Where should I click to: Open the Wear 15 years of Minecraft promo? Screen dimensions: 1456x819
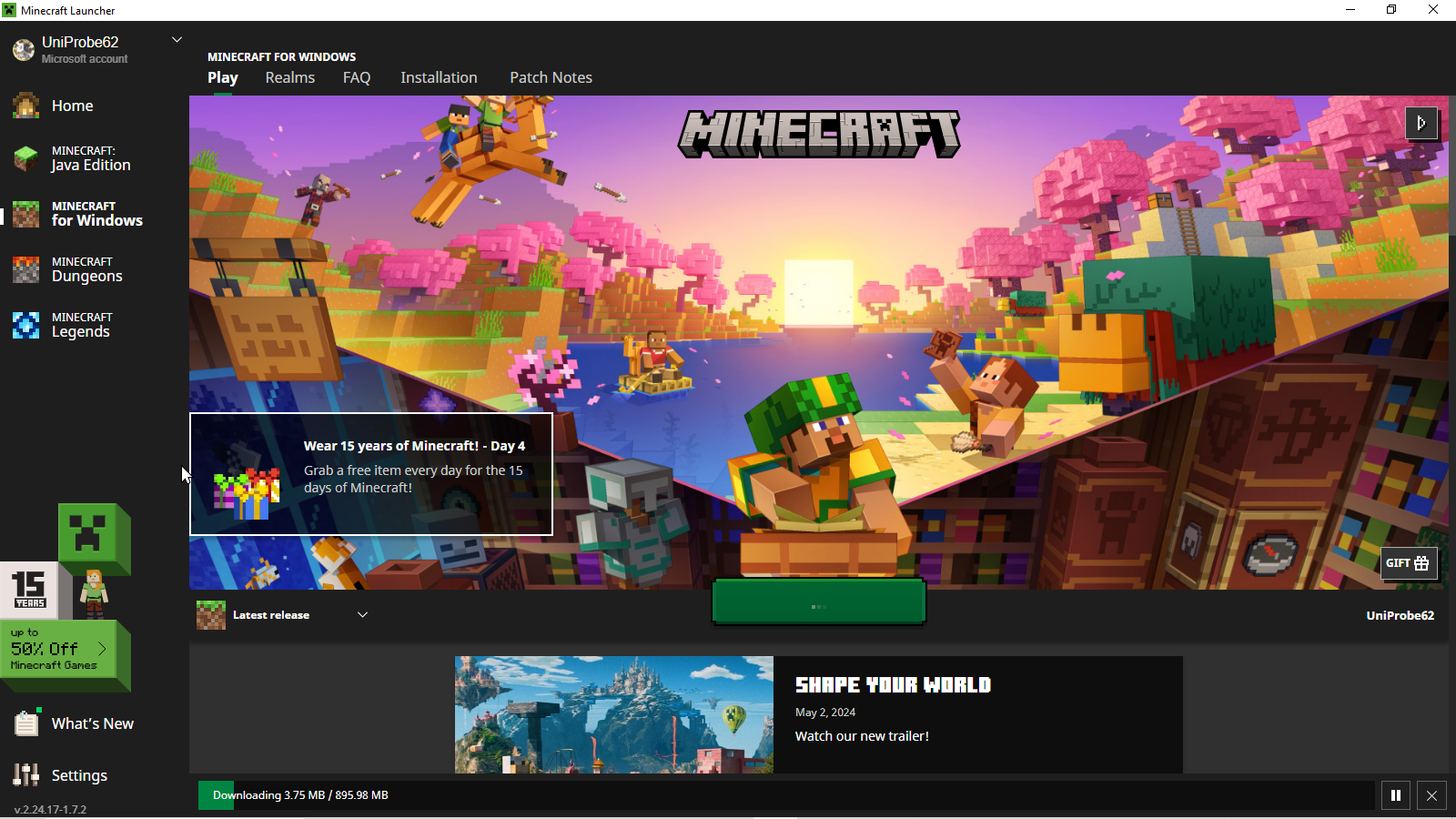pos(371,474)
